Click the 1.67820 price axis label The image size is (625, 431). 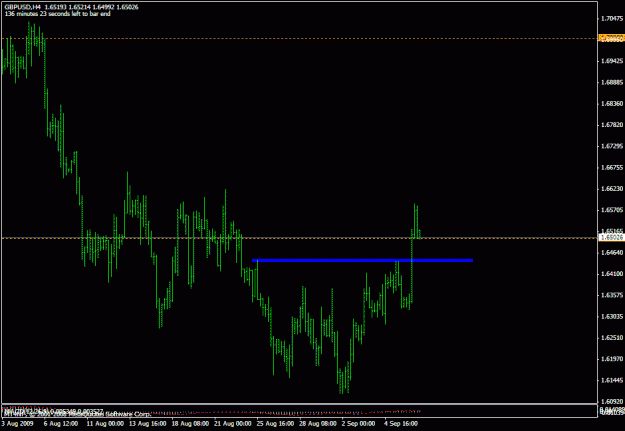[612, 125]
